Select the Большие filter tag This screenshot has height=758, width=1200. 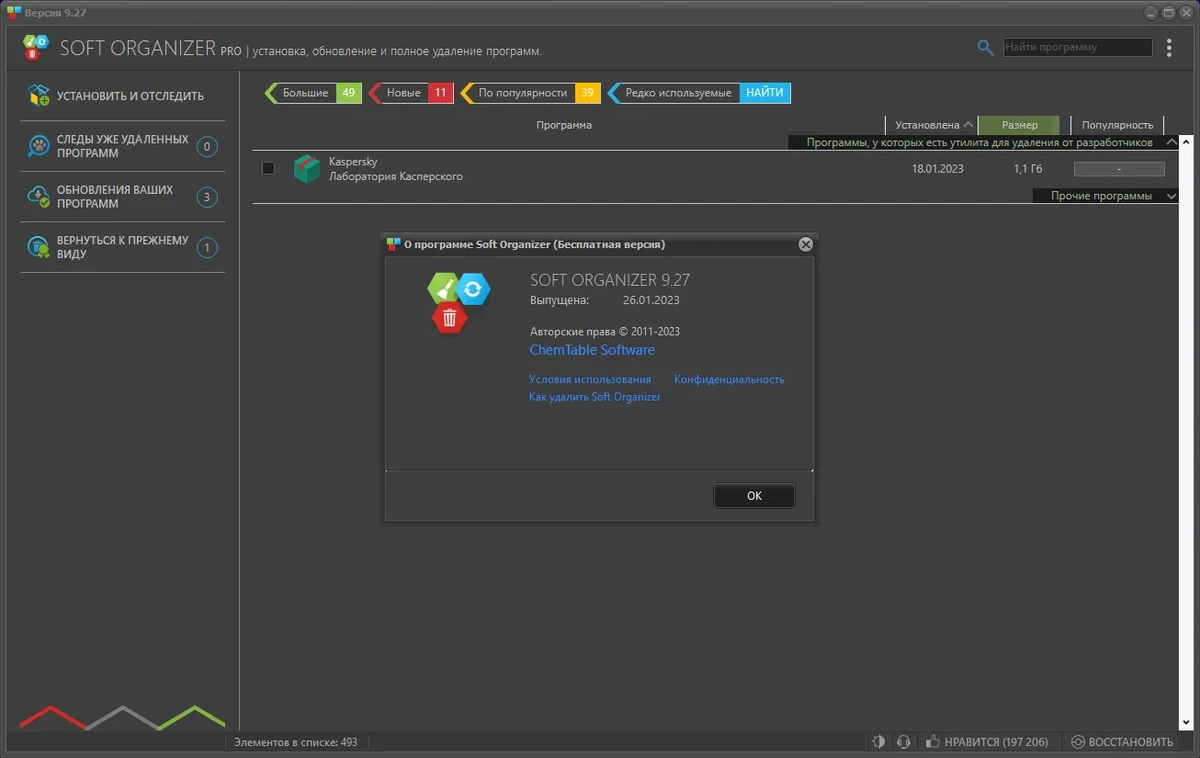(313, 93)
